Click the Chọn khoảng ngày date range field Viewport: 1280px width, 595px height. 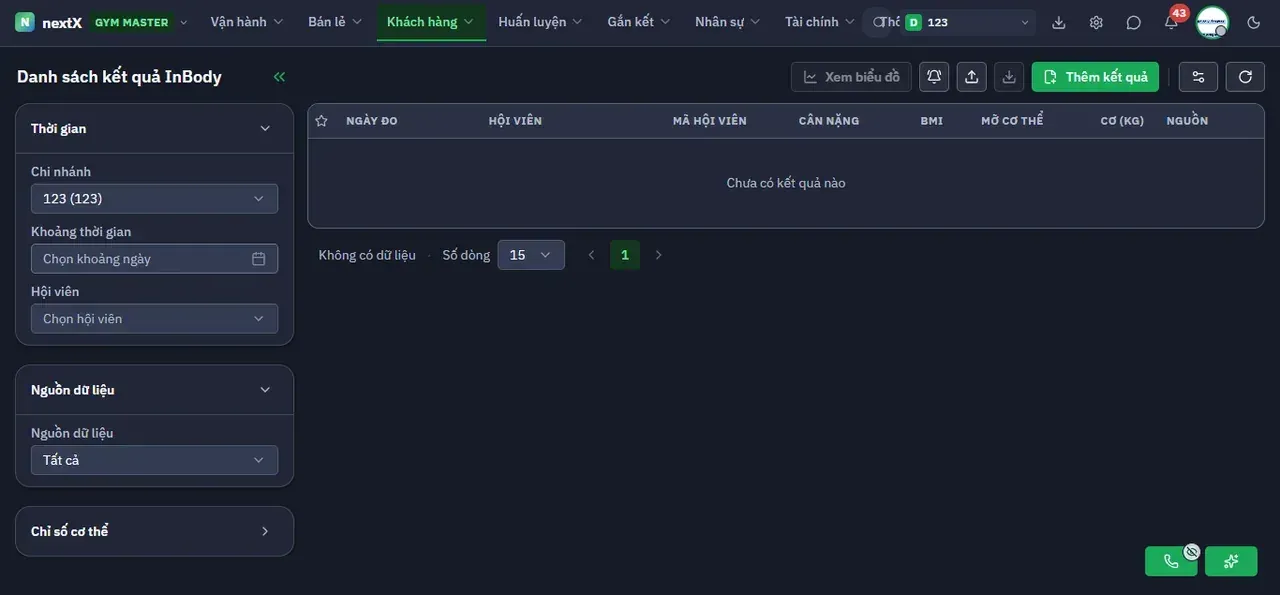[154, 259]
